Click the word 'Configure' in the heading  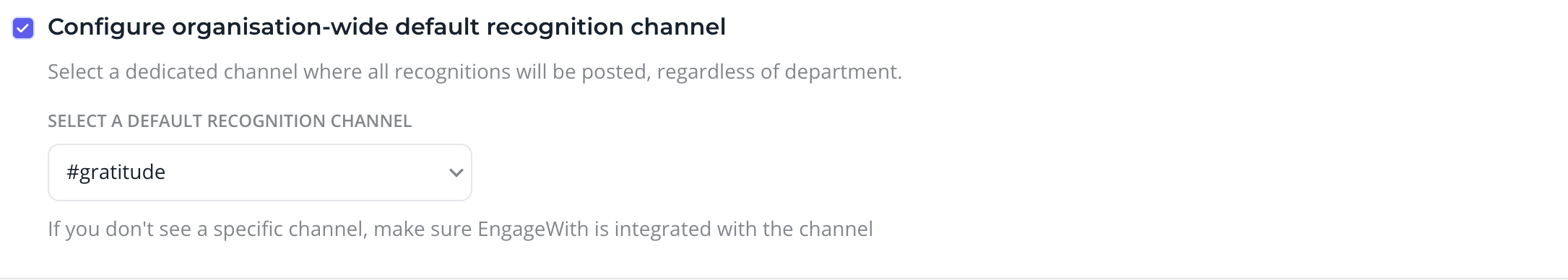click(x=106, y=27)
